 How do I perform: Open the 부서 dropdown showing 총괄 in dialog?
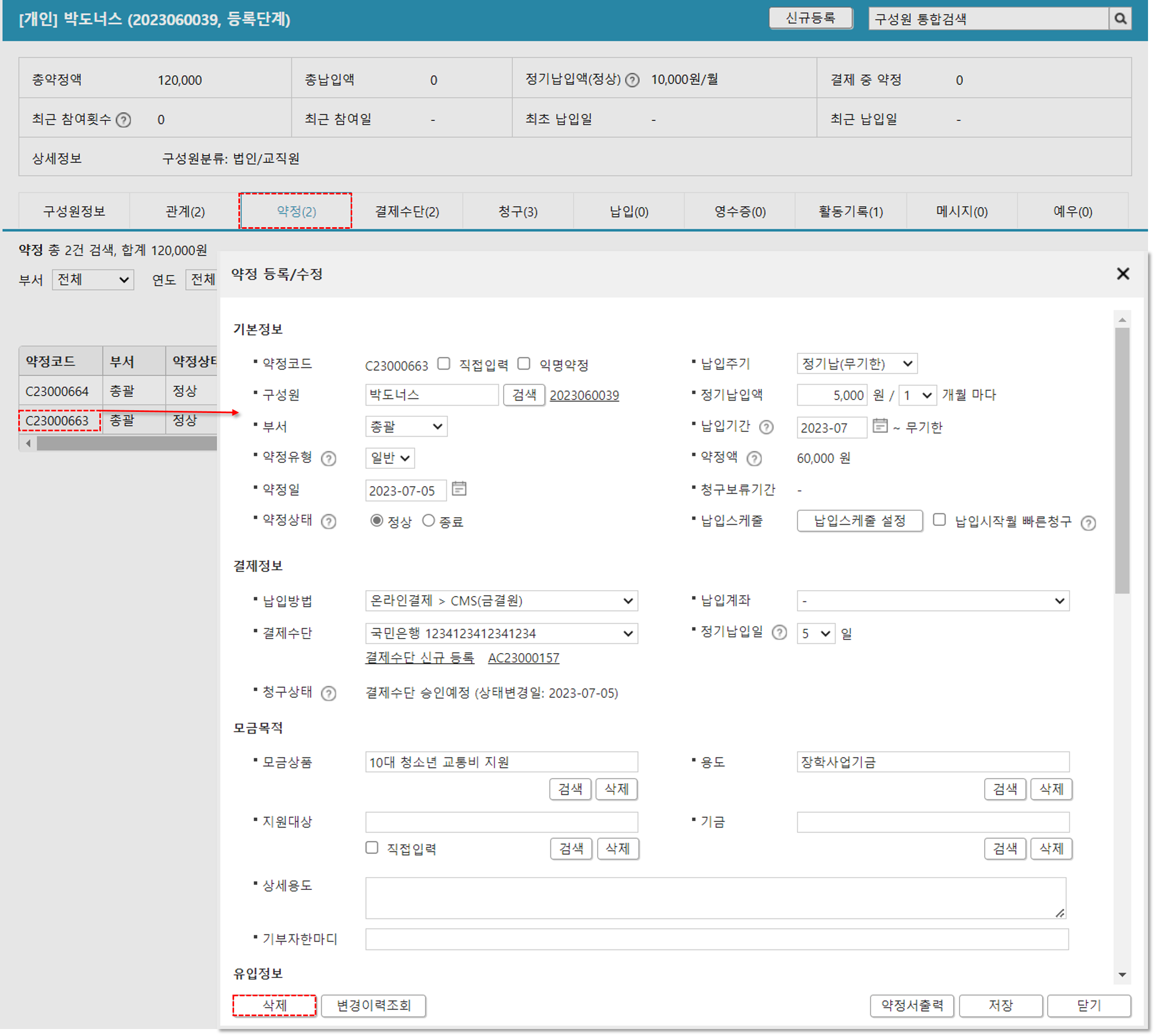407,427
